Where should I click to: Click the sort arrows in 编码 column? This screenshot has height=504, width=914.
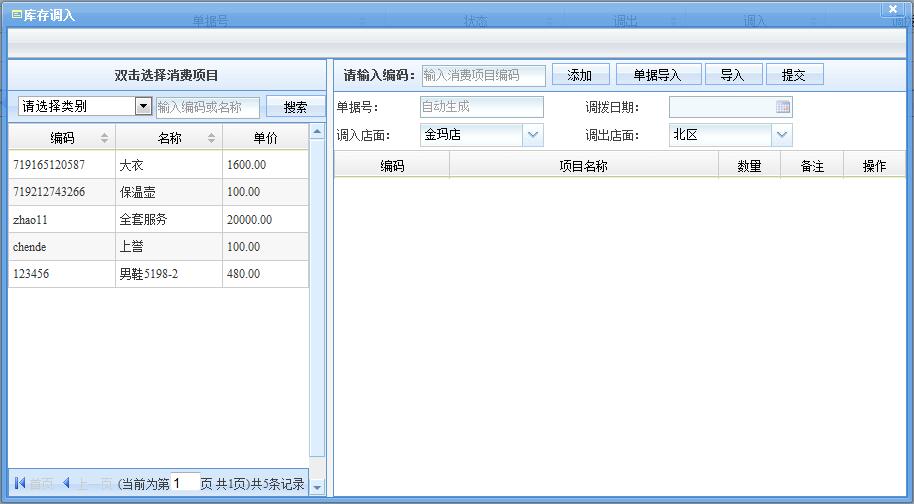tap(105, 138)
